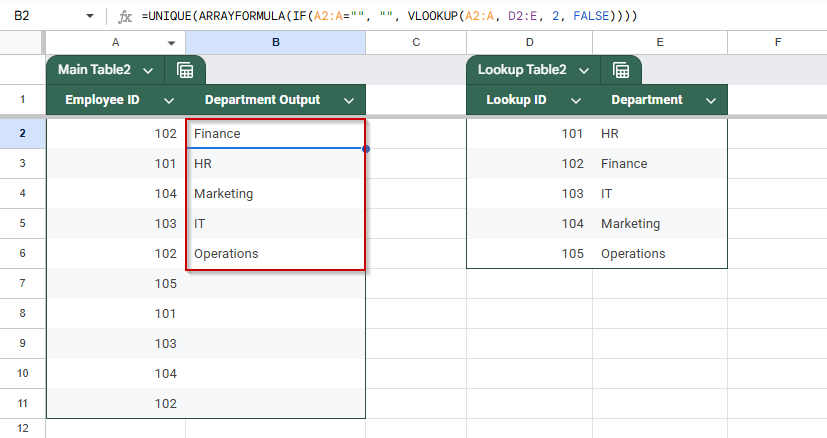Viewport: 827px width, 438px height.
Task: Select cell A4 with value 104
Action: (x=116, y=194)
